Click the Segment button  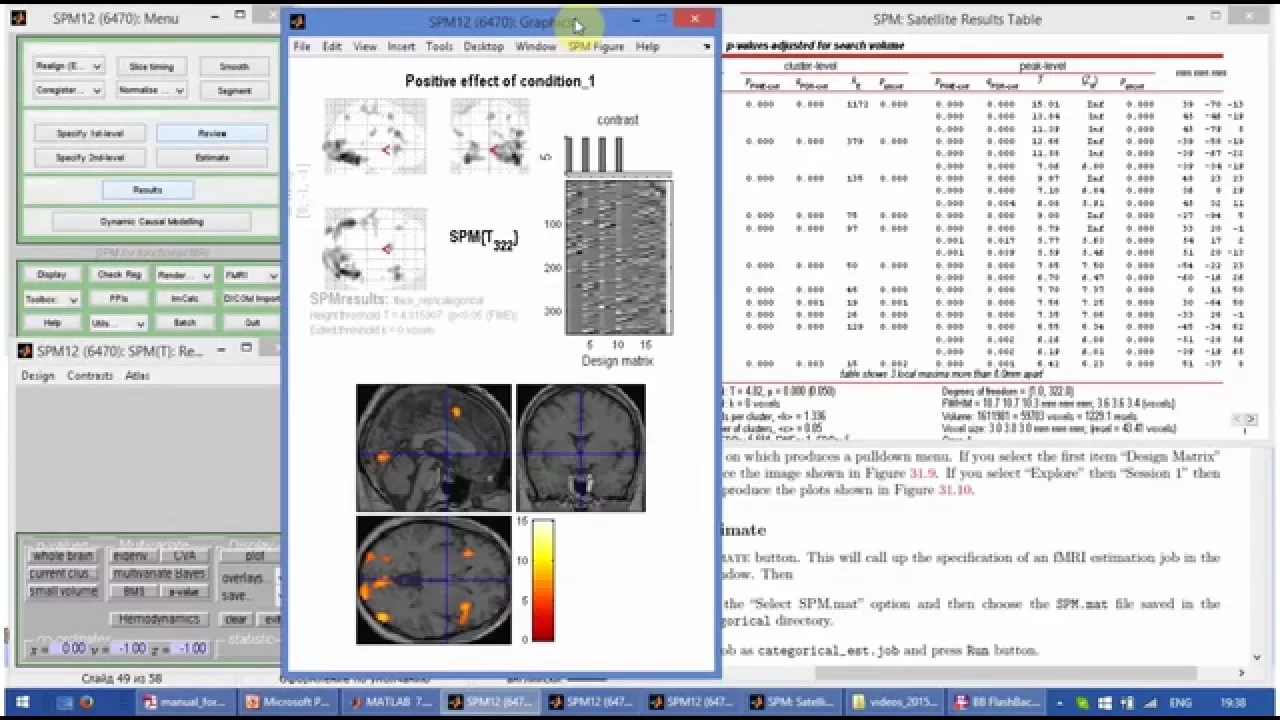[x=234, y=90]
